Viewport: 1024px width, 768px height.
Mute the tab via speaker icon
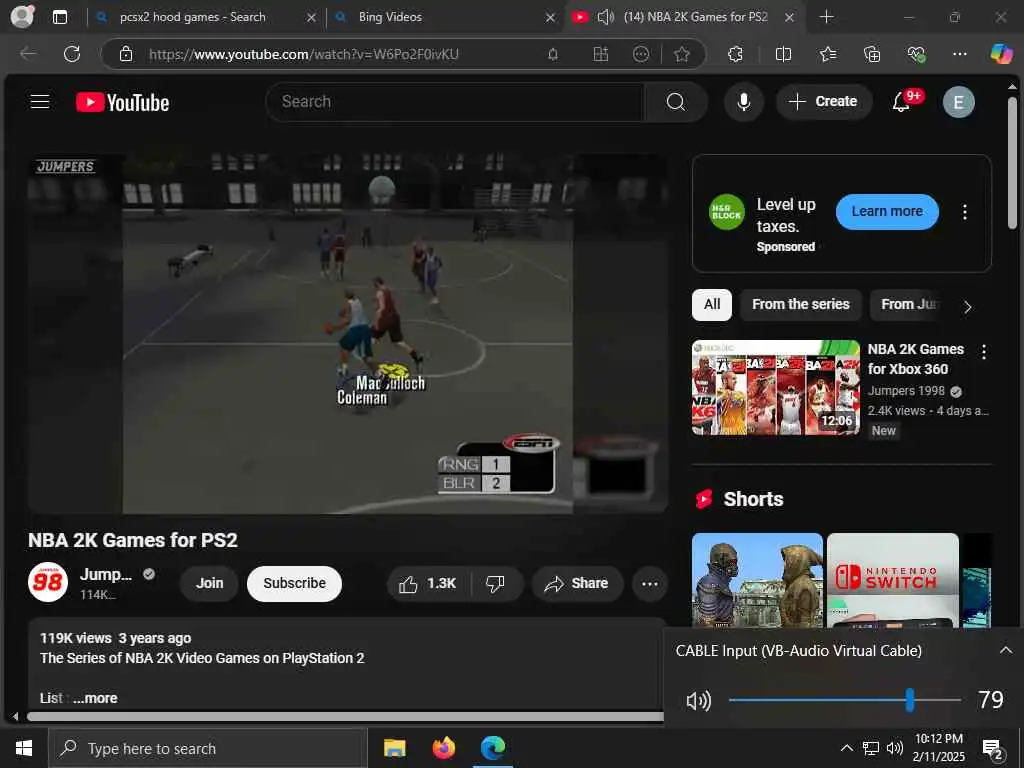point(606,17)
